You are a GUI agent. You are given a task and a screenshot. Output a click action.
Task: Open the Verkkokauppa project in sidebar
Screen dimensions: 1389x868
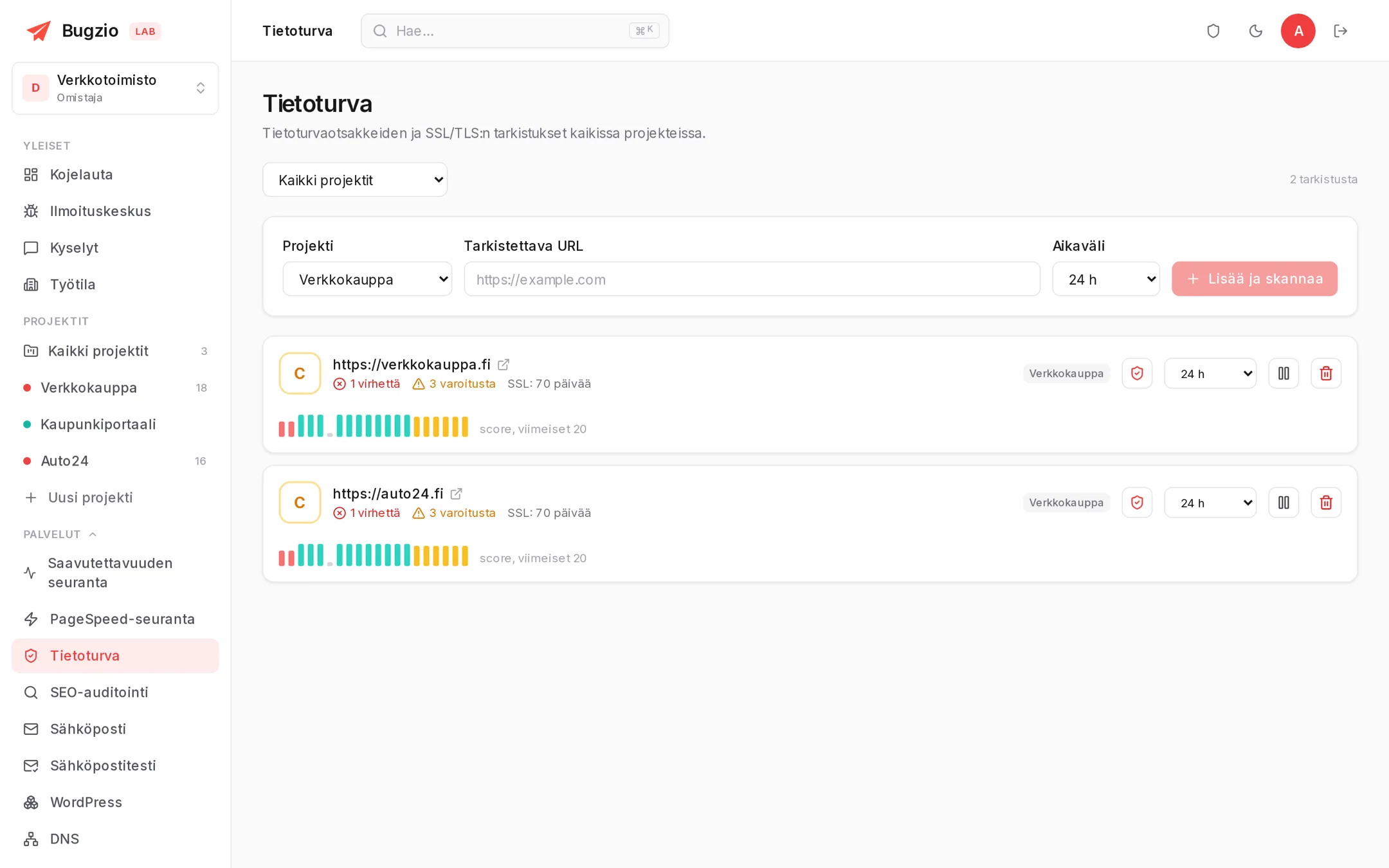115,388
